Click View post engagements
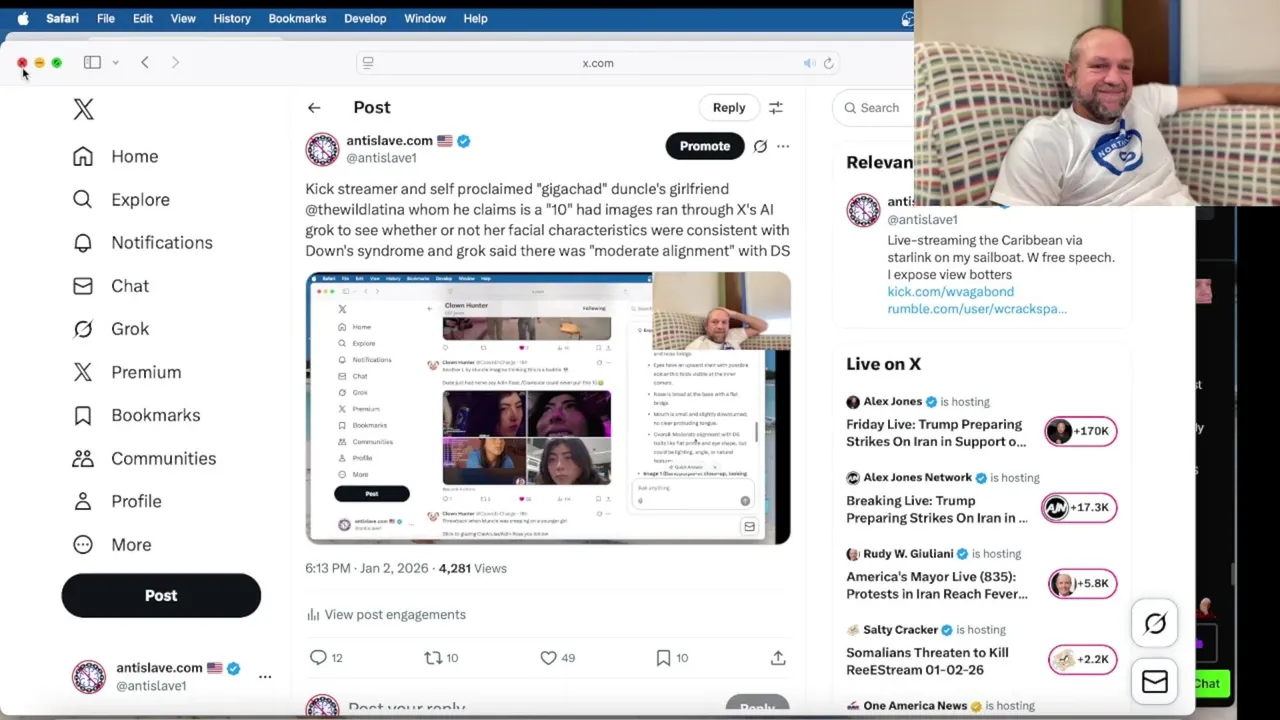1280x720 pixels. point(385,615)
